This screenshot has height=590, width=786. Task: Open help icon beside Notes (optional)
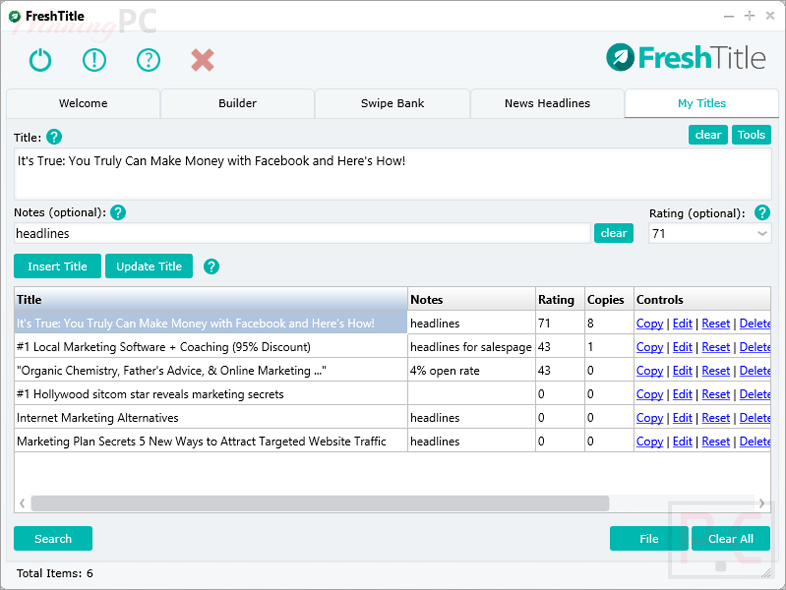[x=118, y=213]
